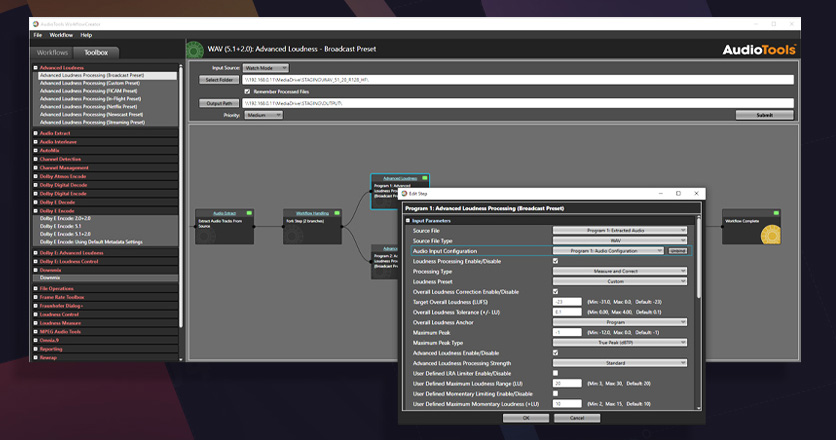The width and height of the screenshot is (836, 440).
Task: Expand the Audio Interleave category
Action: coord(36,142)
